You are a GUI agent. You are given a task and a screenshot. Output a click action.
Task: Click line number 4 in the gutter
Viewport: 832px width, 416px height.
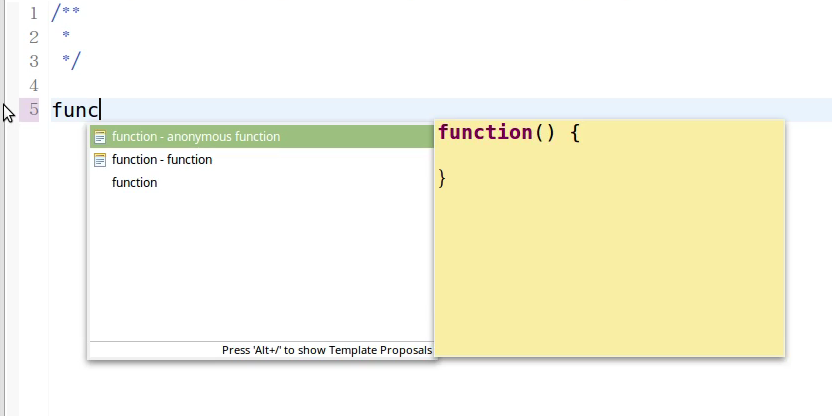click(x=34, y=85)
